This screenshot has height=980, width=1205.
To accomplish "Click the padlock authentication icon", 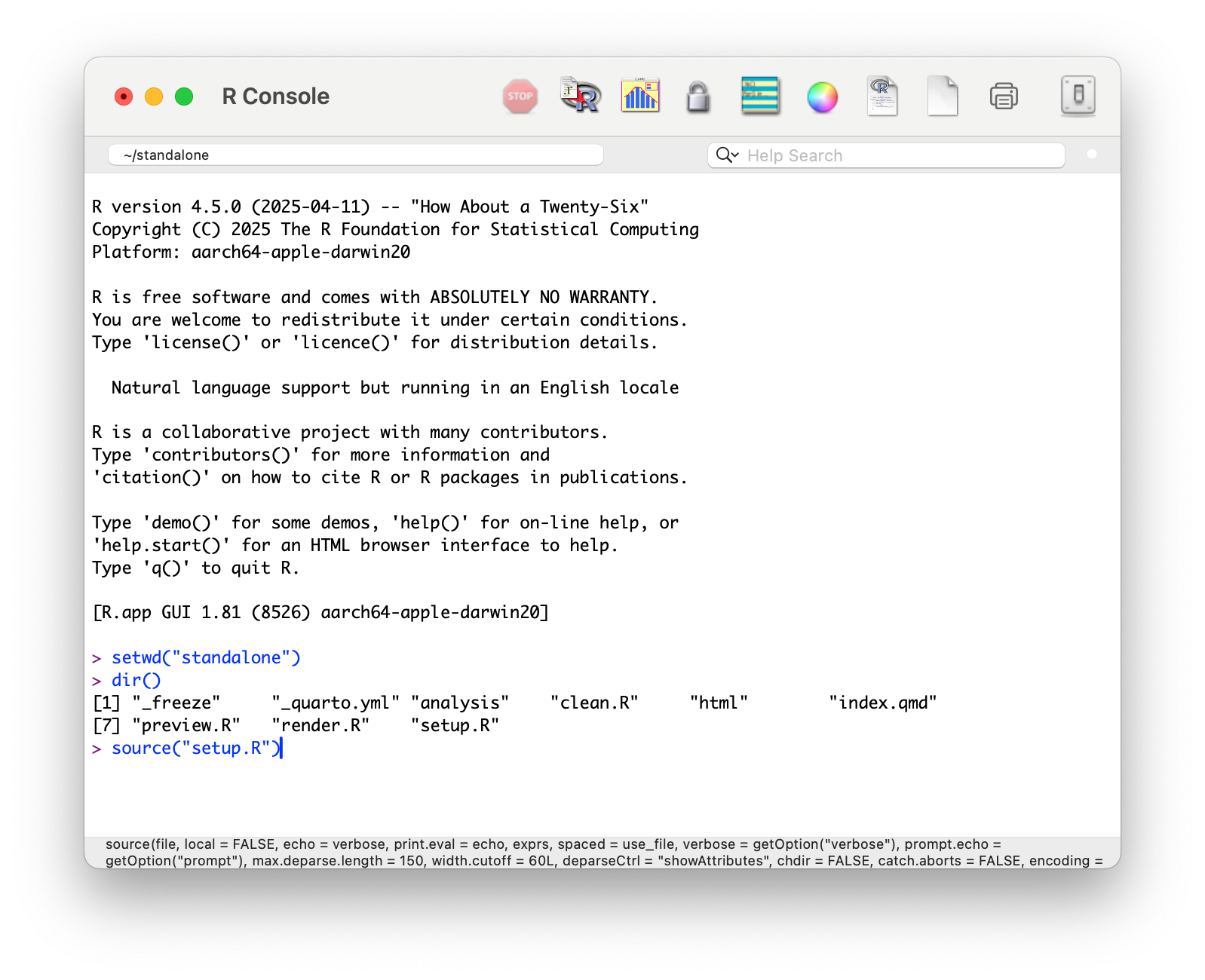I will tap(698, 96).
